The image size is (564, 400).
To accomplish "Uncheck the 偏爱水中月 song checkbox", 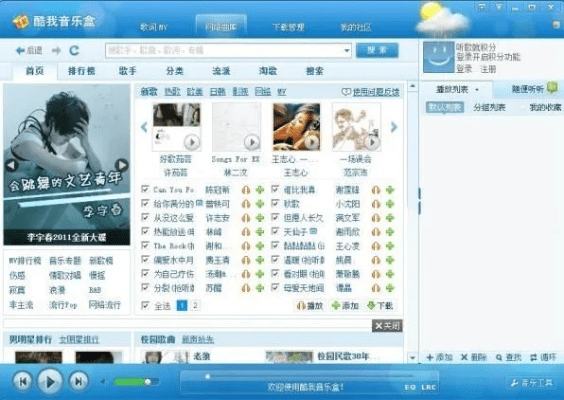I will coord(145,259).
